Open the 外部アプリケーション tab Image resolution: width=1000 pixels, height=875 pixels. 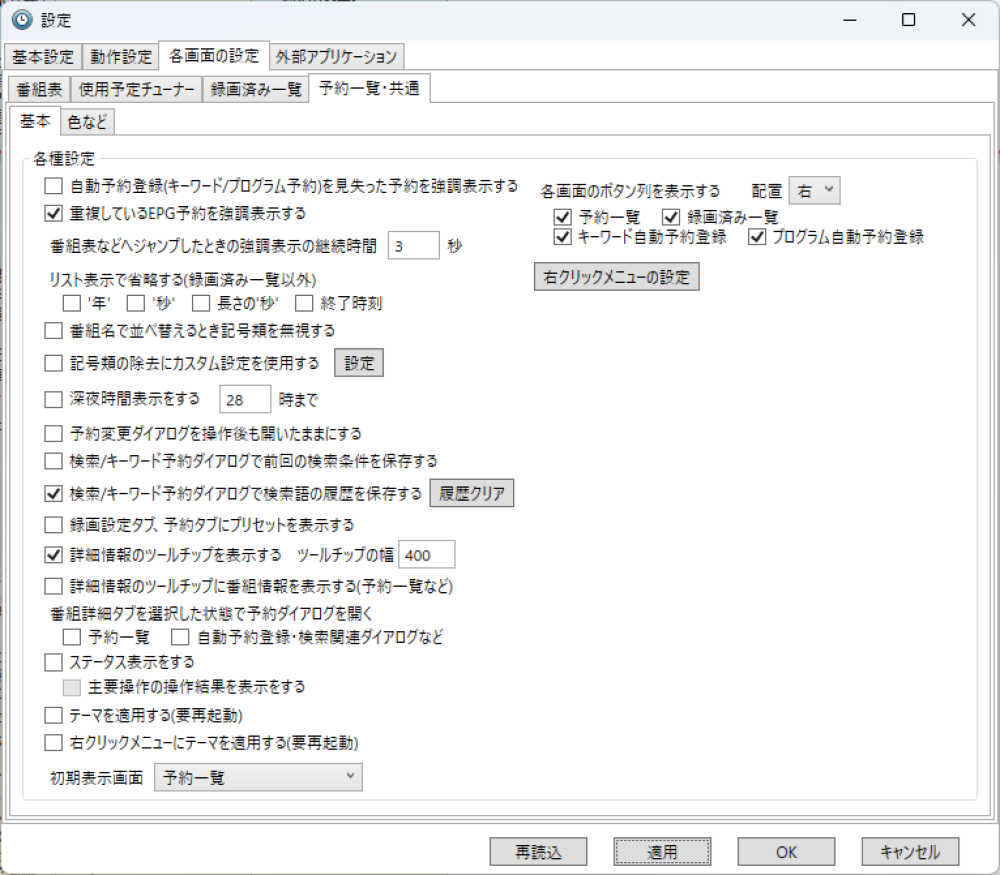336,57
